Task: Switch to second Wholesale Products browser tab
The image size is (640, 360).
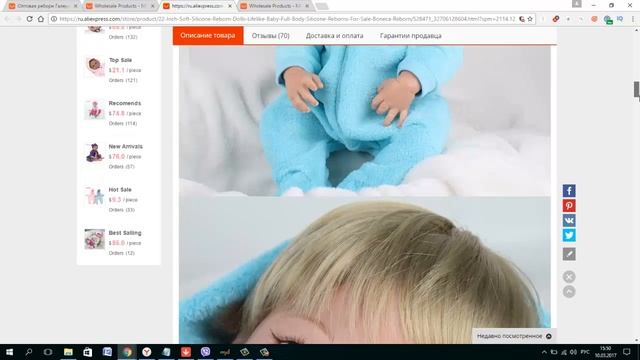Action: (120, 6)
